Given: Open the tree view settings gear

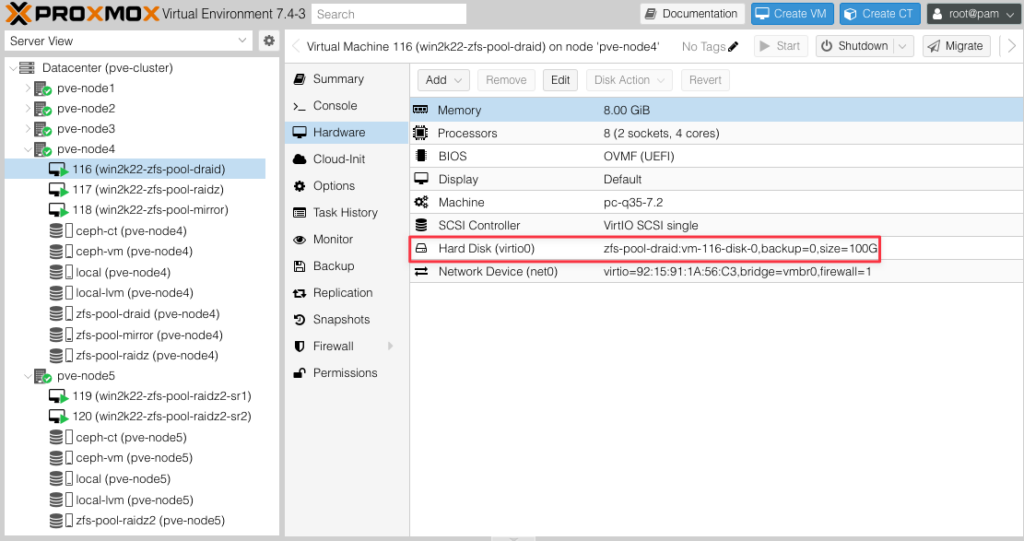Looking at the screenshot, I should (x=269, y=41).
